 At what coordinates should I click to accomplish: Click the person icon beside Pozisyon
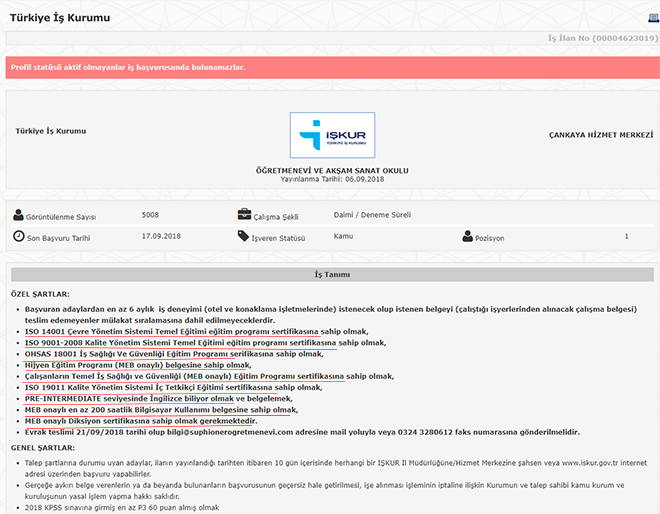[467, 236]
